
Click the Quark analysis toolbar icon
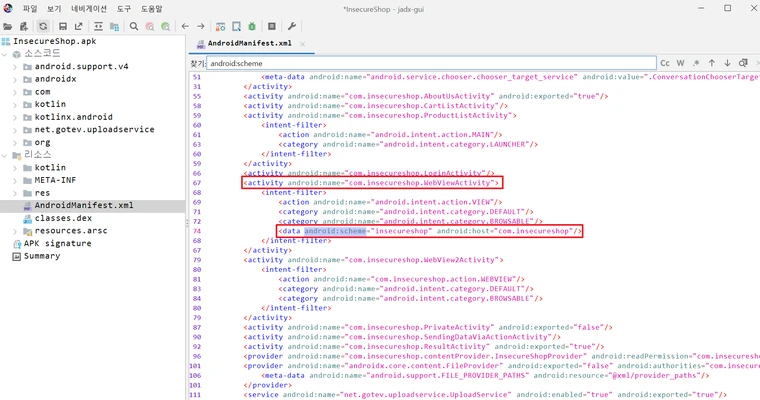tap(237, 27)
